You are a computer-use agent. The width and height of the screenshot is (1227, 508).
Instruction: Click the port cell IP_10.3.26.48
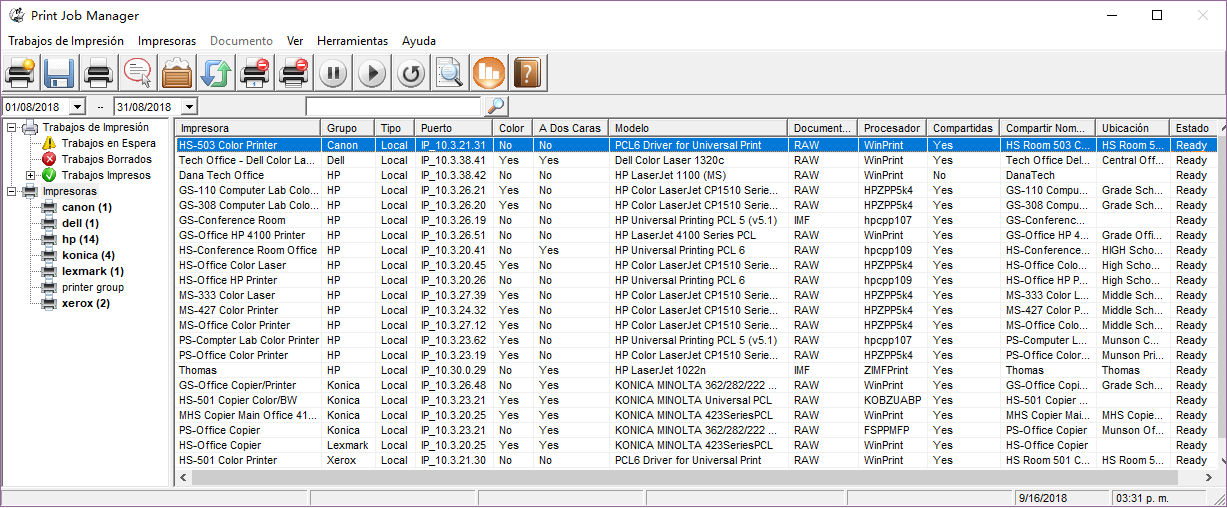453,385
